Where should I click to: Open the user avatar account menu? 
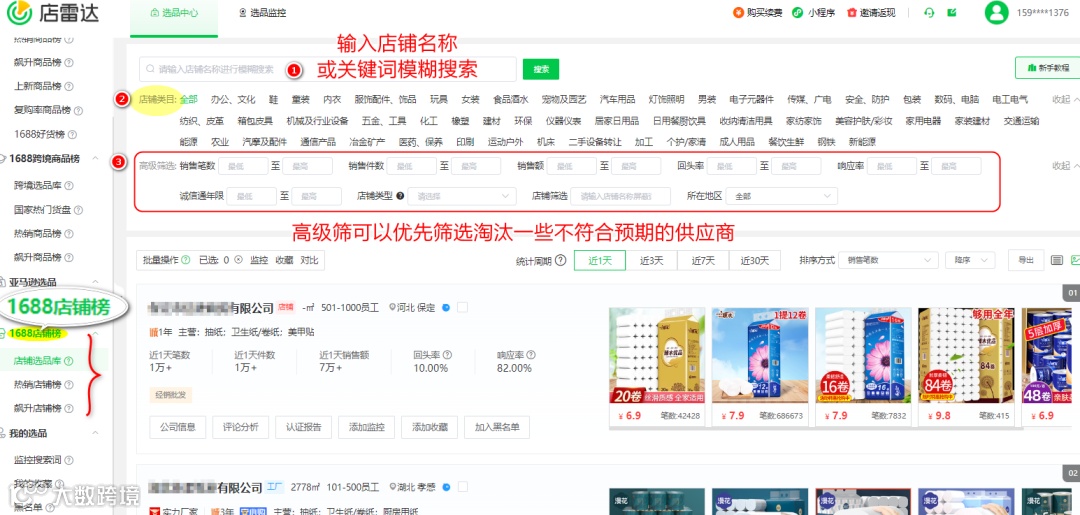click(x=996, y=12)
